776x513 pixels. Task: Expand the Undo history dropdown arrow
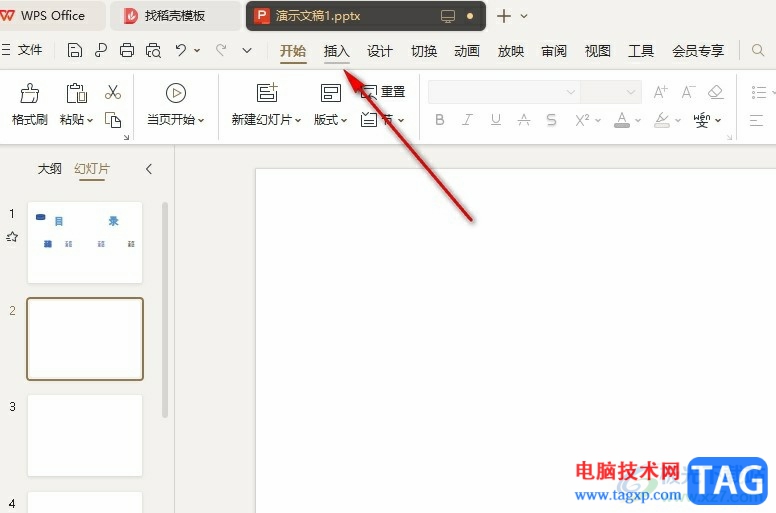(x=197, y=50)
